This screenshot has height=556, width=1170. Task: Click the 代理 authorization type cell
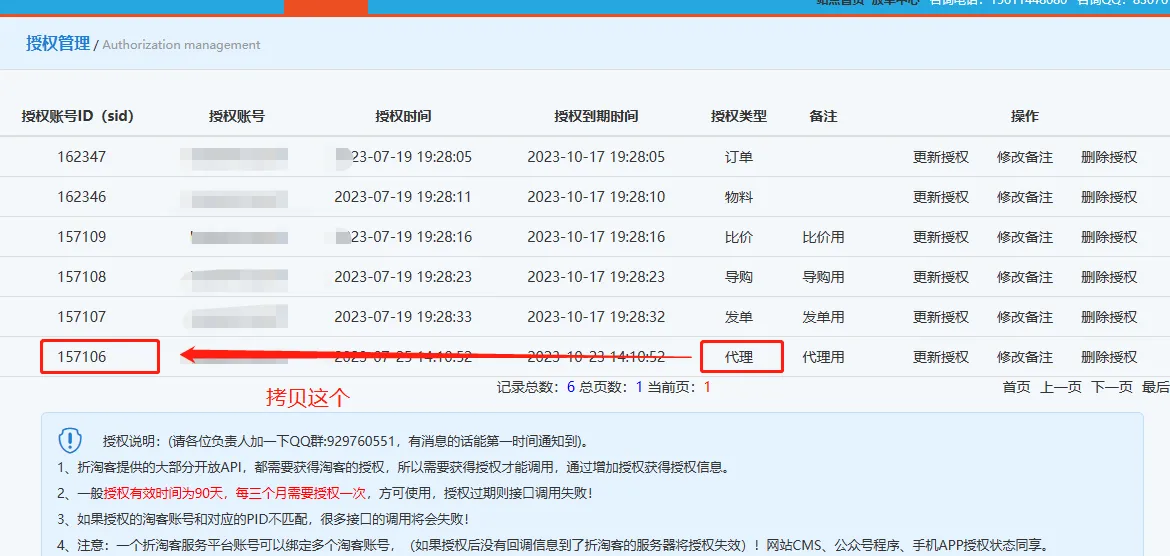click(740, 357)
